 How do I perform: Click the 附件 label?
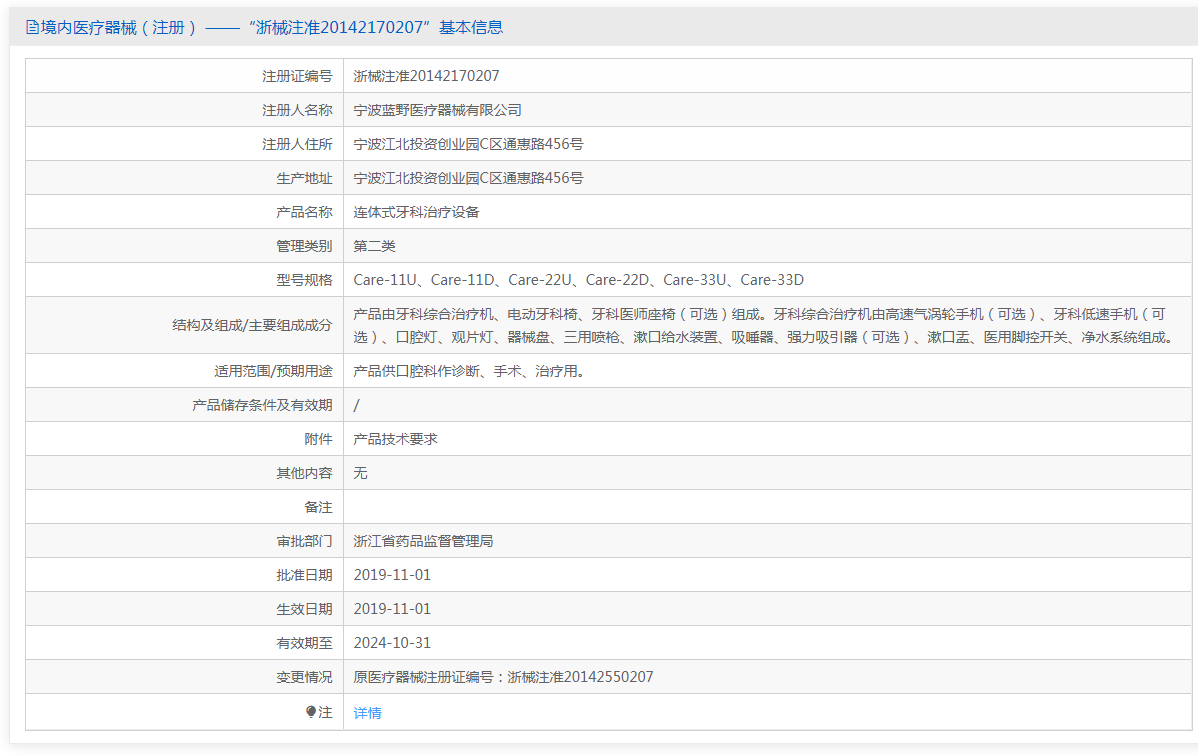[x=319, y=439]
